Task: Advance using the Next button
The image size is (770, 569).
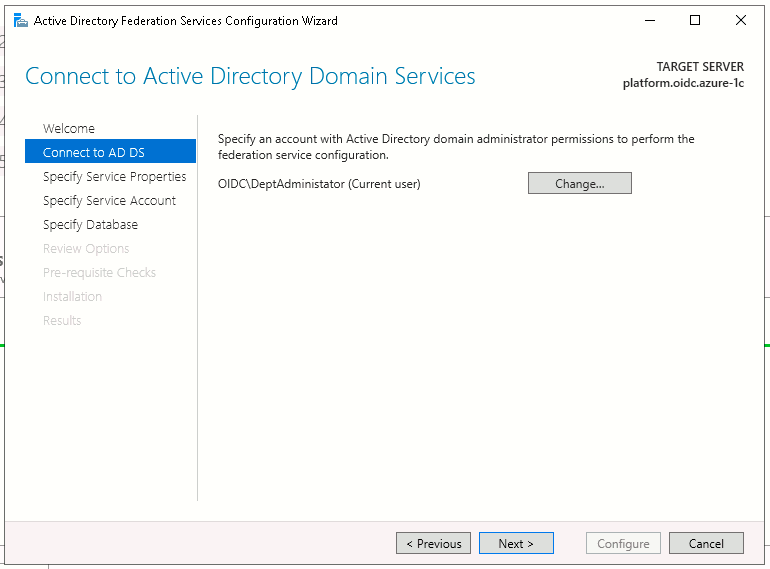Action: 516,543
